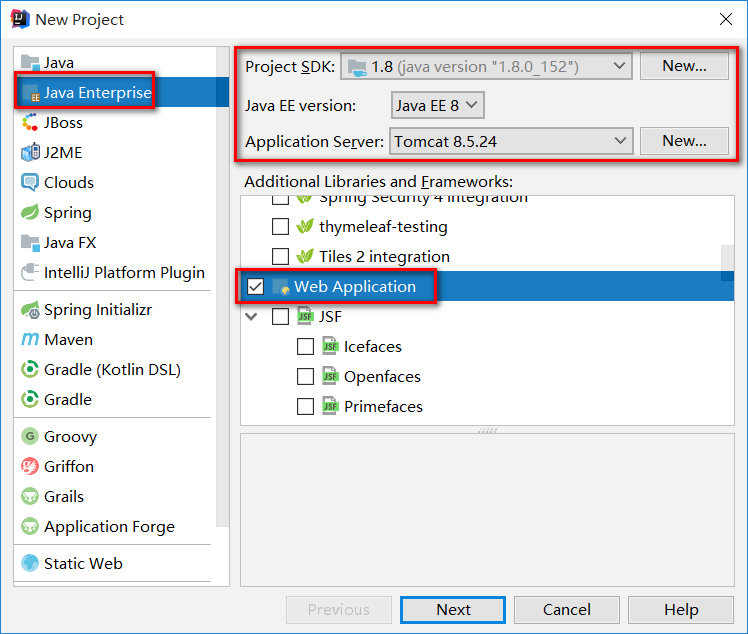Image resolution: width=748 pixels, height=634 pixels.
Task: Click the Griffon red icon
Action: pos(30,467)
